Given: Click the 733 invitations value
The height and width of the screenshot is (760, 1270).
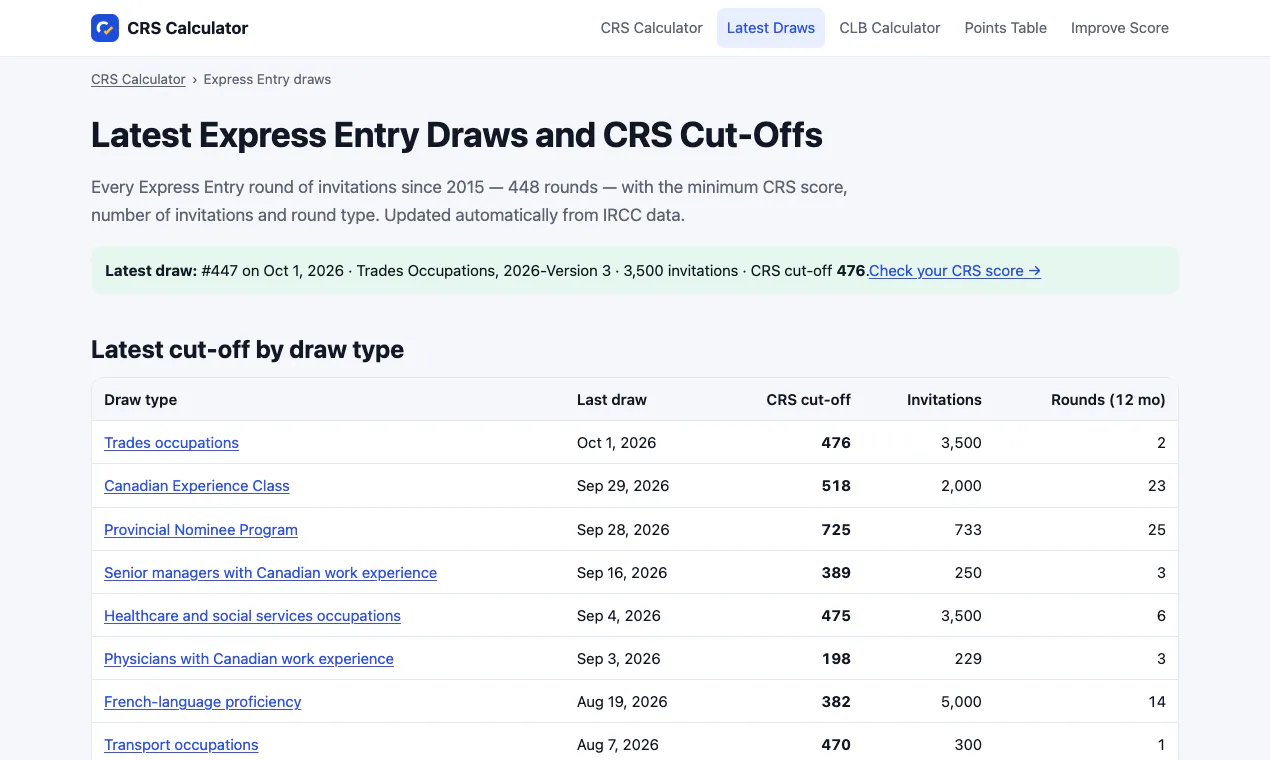Looking at the screenshot, I should tap(968, 530).
